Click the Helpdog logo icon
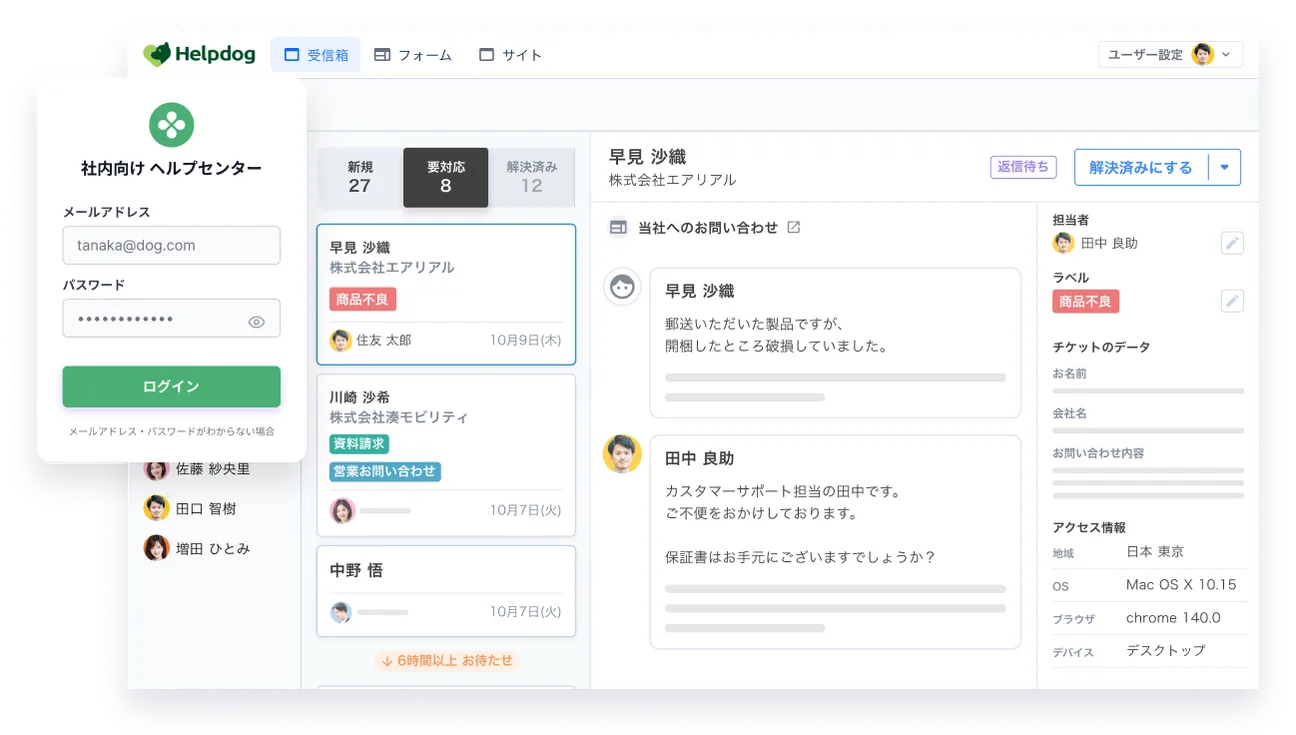 click(x=157, y=55)
